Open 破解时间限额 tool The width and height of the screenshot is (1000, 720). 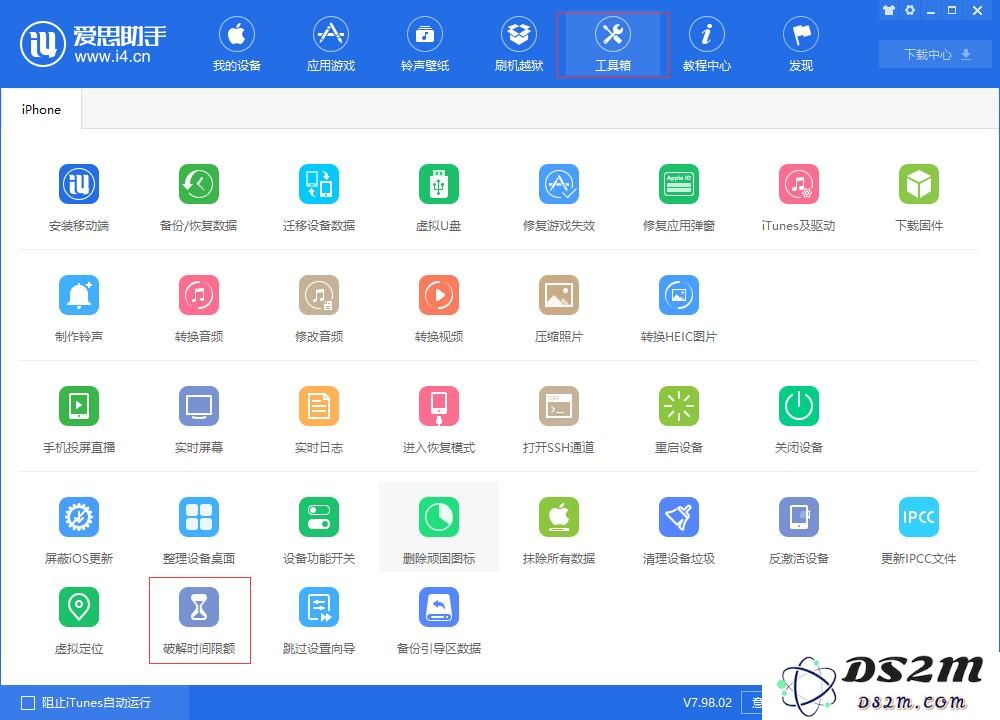[199, 621]
